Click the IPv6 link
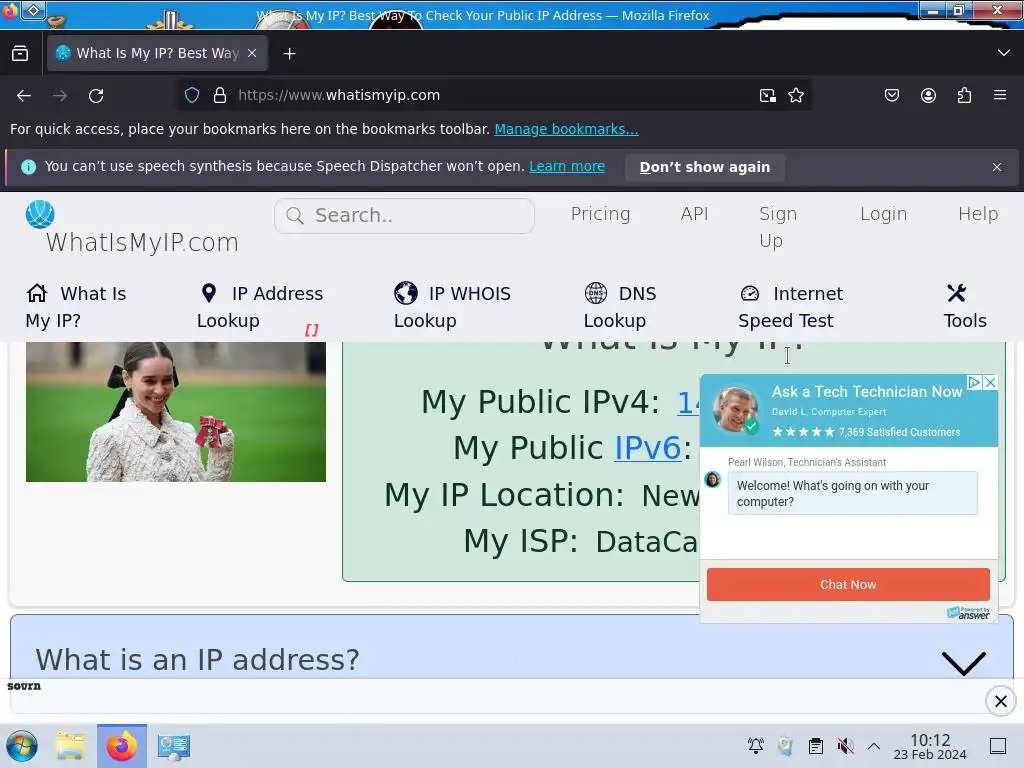Image resolution: width=1024 pixels, height=768 pixels. coord(647,448)
